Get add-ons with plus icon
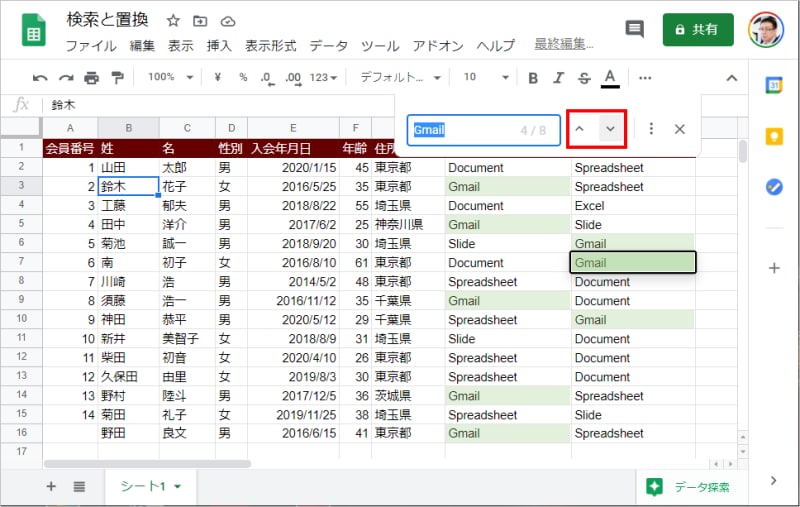This screenshot has height=507, width=800. click(774, 268)
